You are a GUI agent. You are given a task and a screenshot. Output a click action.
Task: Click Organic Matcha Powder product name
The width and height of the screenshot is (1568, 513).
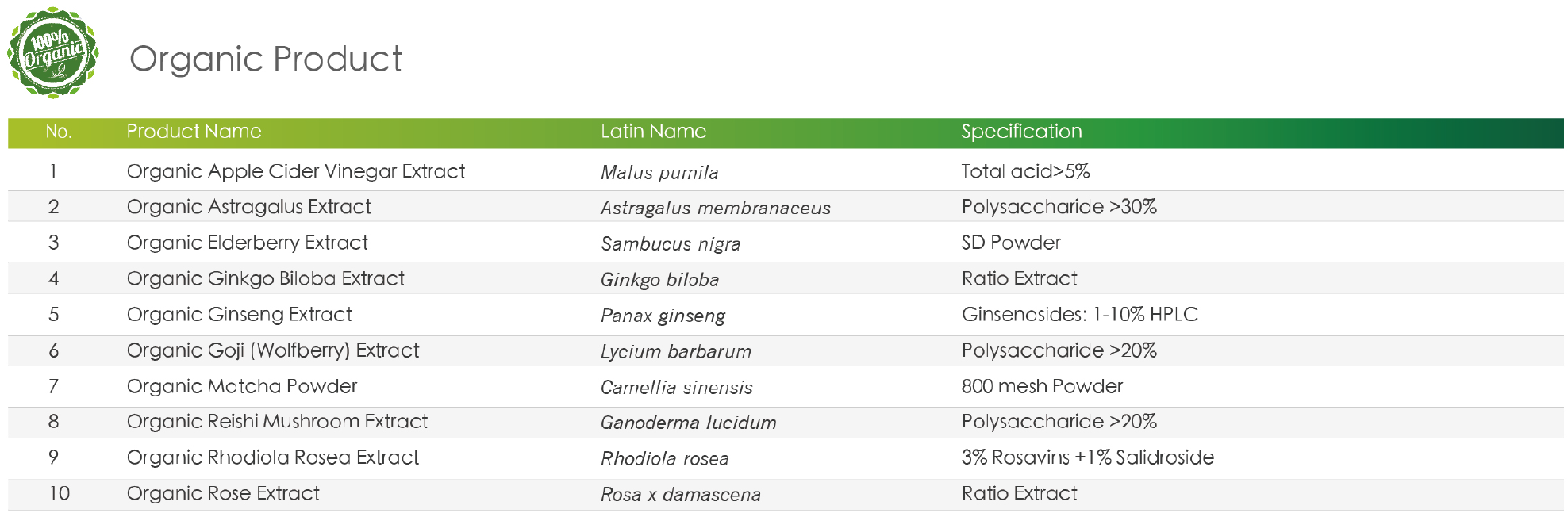[242, 386]
